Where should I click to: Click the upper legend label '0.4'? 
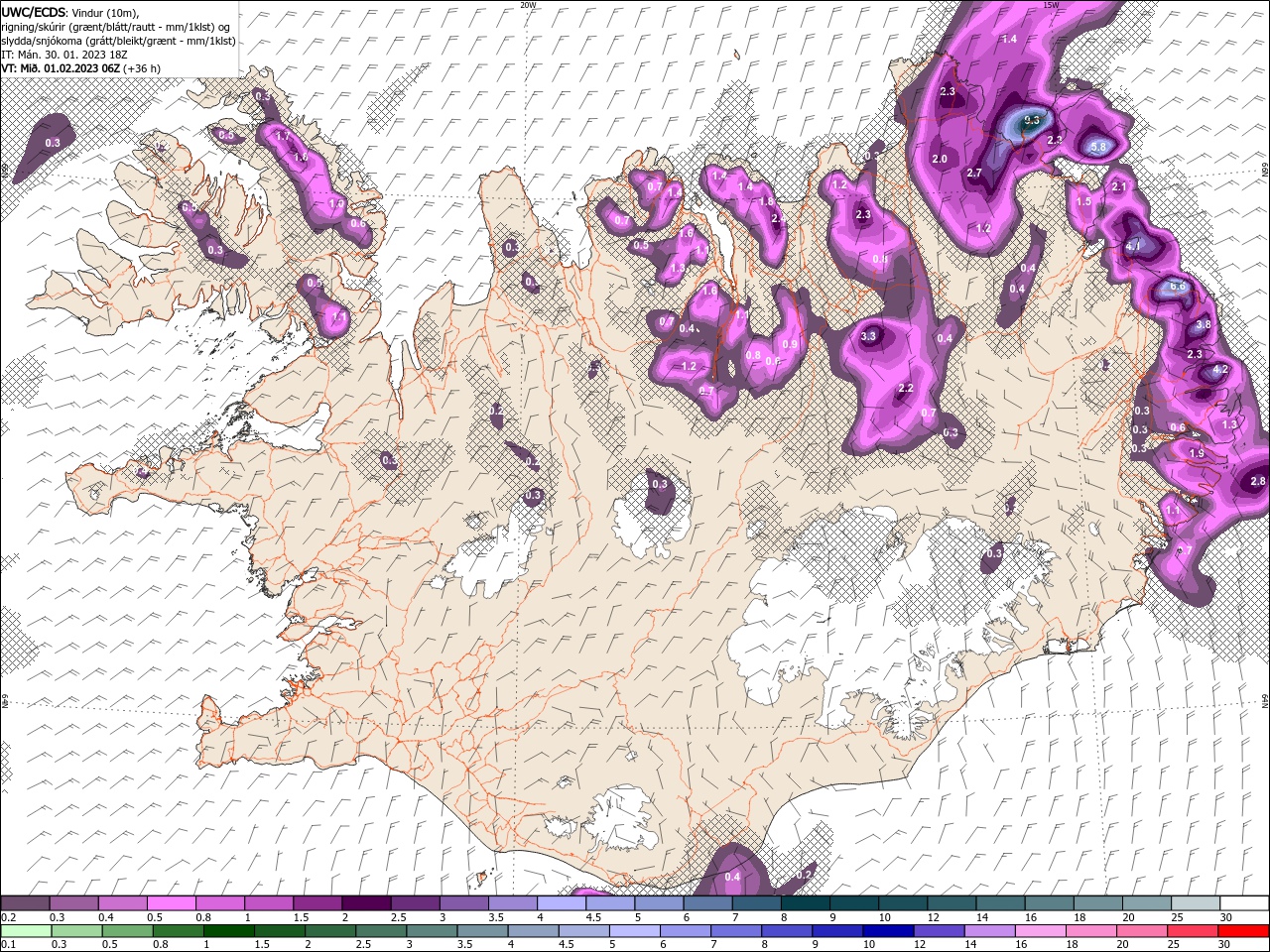click(105, 917)
